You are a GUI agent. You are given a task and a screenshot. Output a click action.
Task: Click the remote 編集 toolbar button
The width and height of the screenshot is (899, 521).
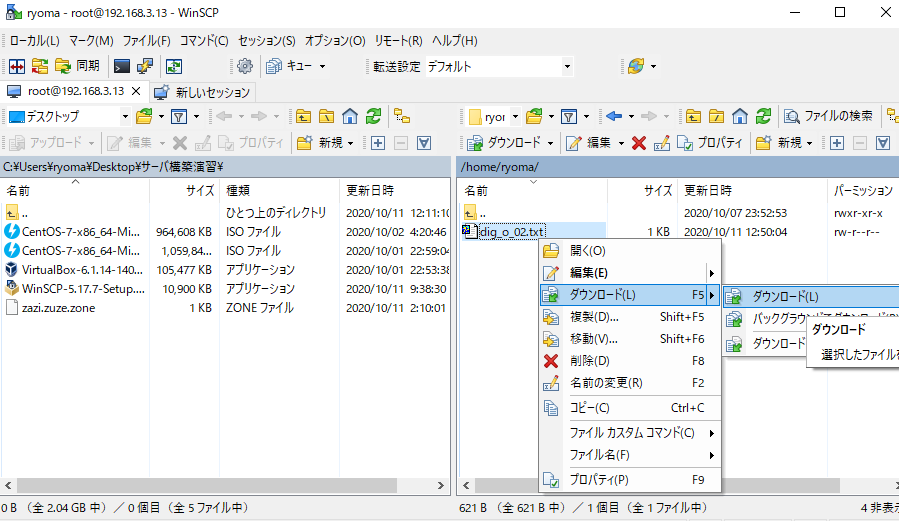[x=588, y=143]
